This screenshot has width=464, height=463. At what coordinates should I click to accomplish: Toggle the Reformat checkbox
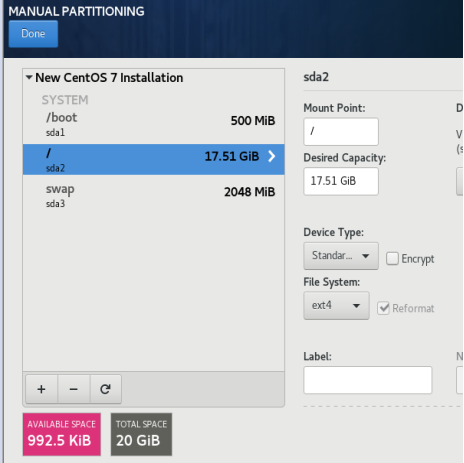click(383, 308)
